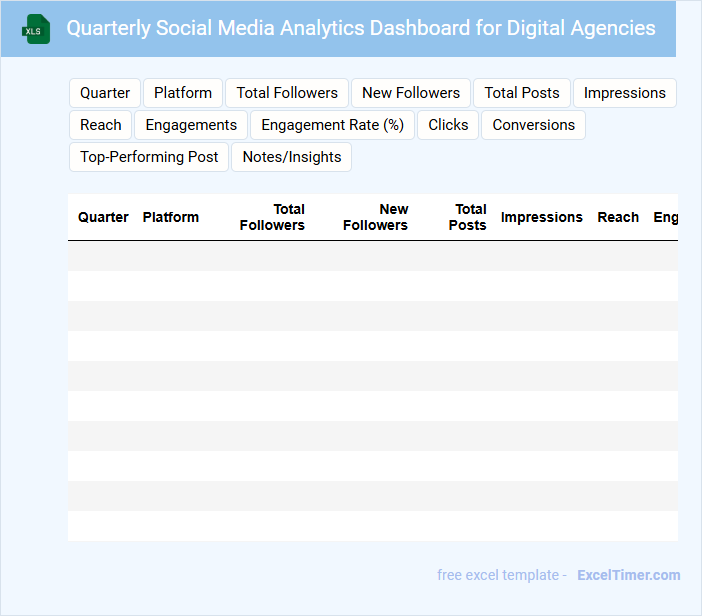Open the ExcelTimer.com link
The height and width of the screenshot is (616, 702).
coord(628,575)
